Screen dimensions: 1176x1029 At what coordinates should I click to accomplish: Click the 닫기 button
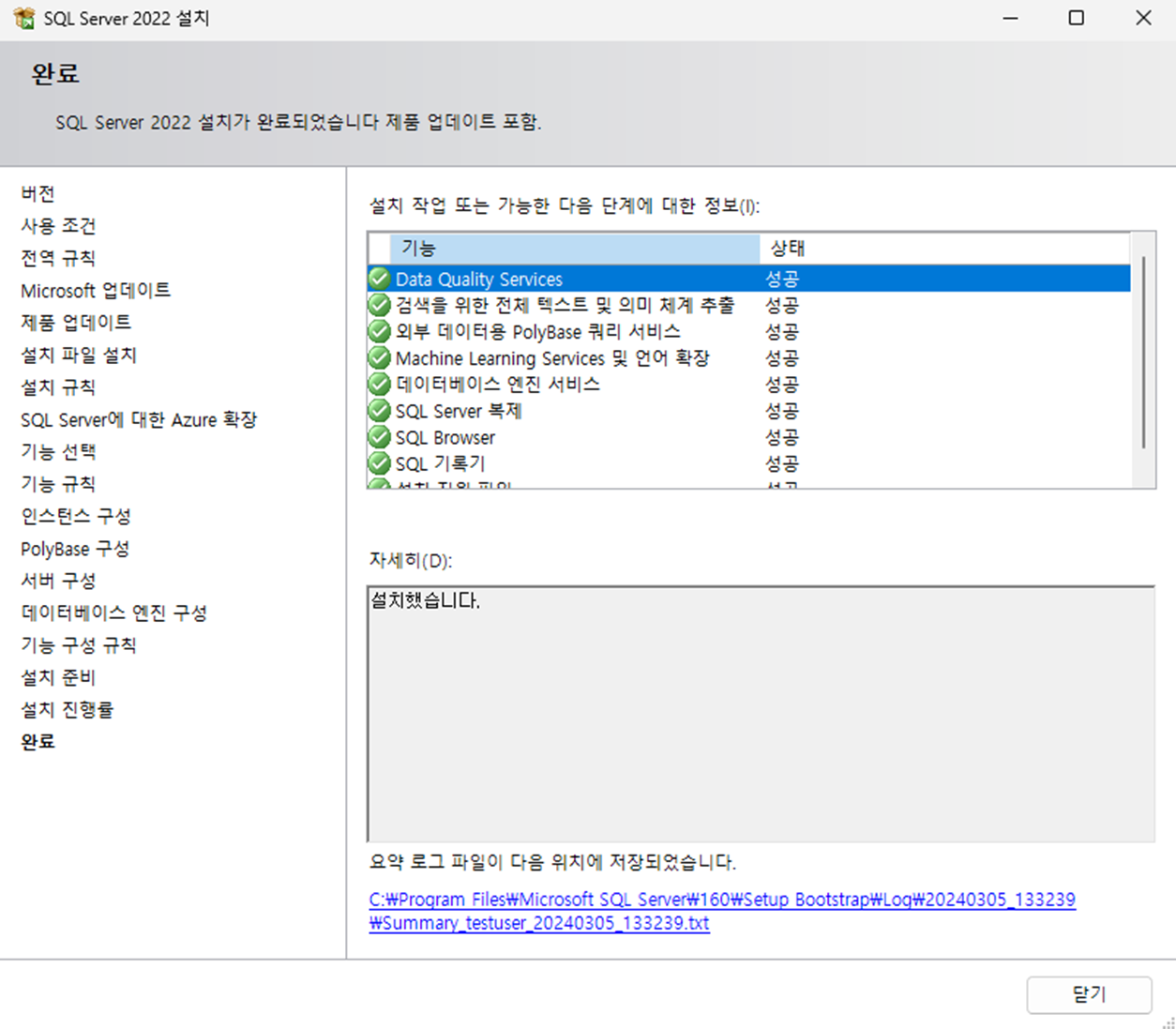1089,994
